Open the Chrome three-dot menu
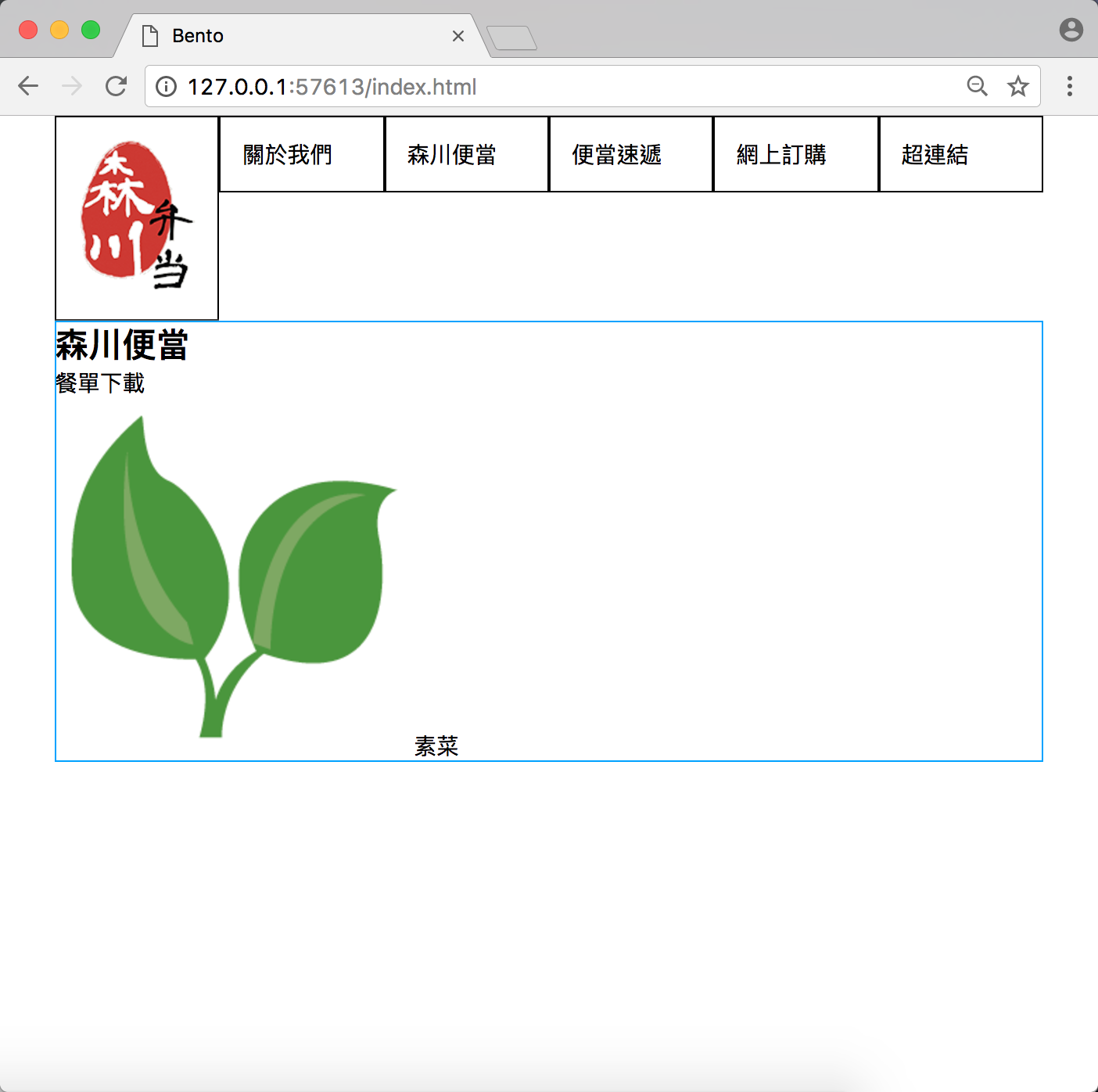The height and width of the screenshot is (1092, 1098). pos(1069,86)
